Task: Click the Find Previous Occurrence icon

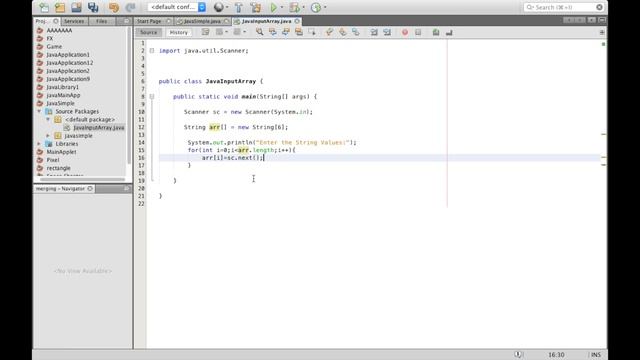Action: tap(273, 32)
